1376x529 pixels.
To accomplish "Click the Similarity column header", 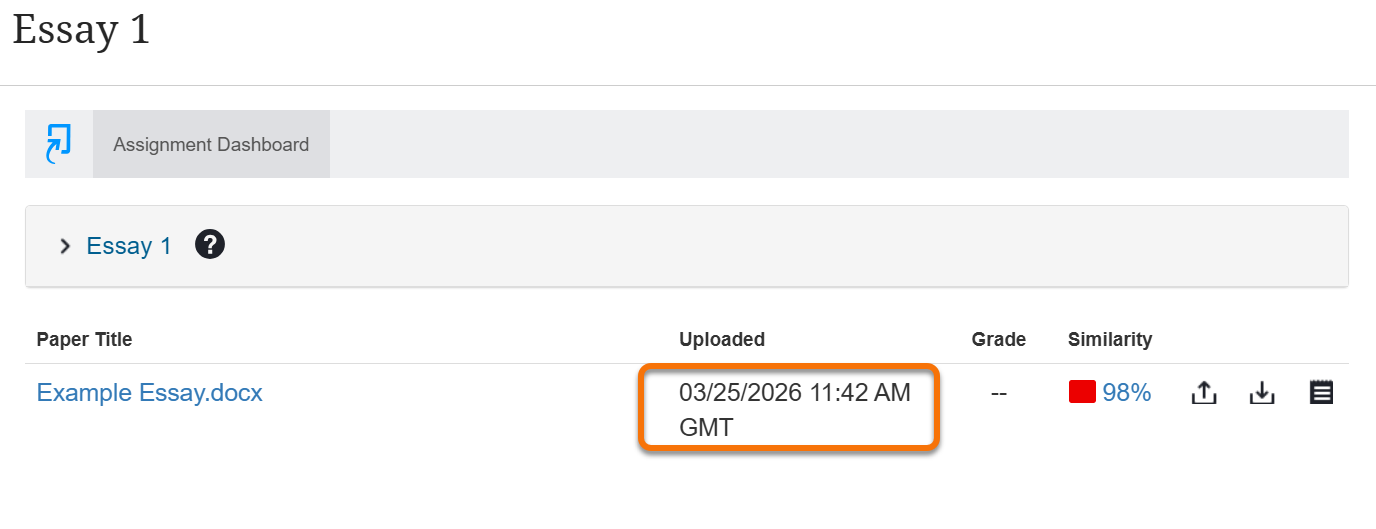I will [x=1110, y=339].
